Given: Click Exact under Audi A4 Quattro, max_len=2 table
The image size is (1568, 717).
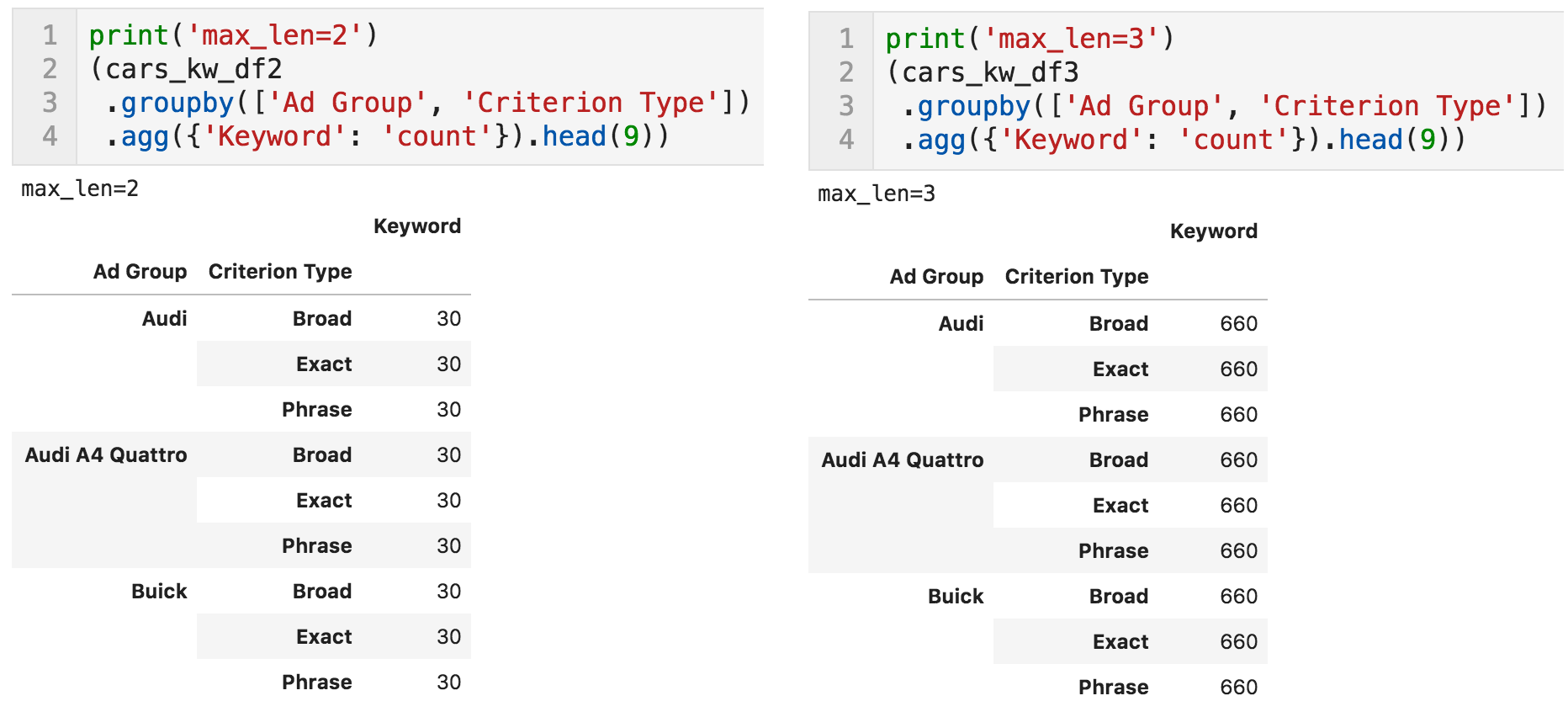Looking at the screenshot, I should (x=324, y=501).
